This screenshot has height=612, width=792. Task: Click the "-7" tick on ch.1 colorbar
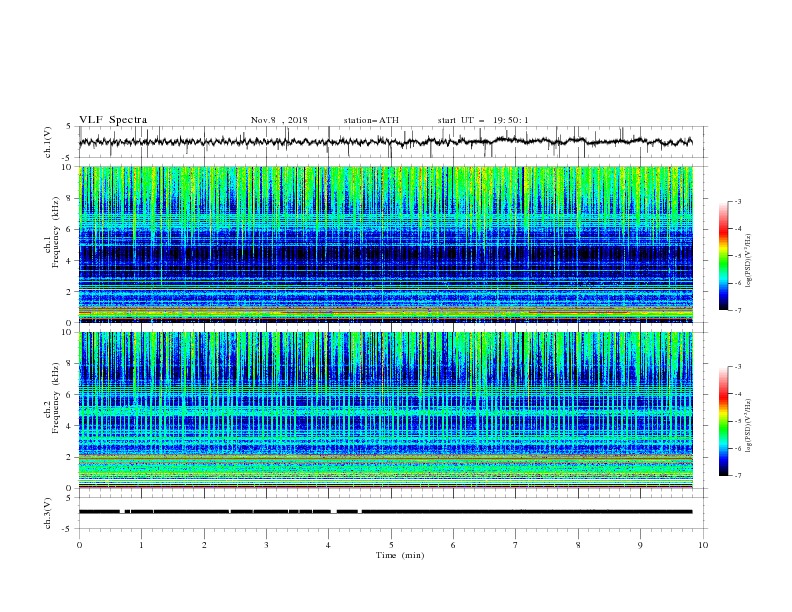pos(737,310)
